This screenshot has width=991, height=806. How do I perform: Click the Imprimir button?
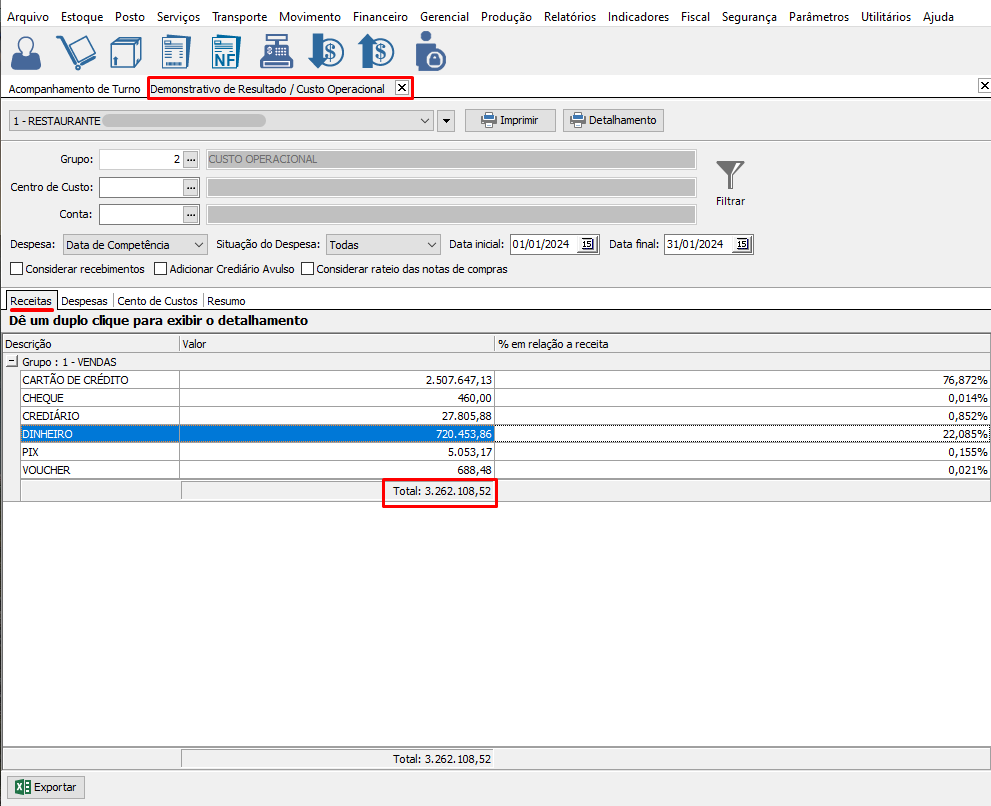tap(509, 120)
